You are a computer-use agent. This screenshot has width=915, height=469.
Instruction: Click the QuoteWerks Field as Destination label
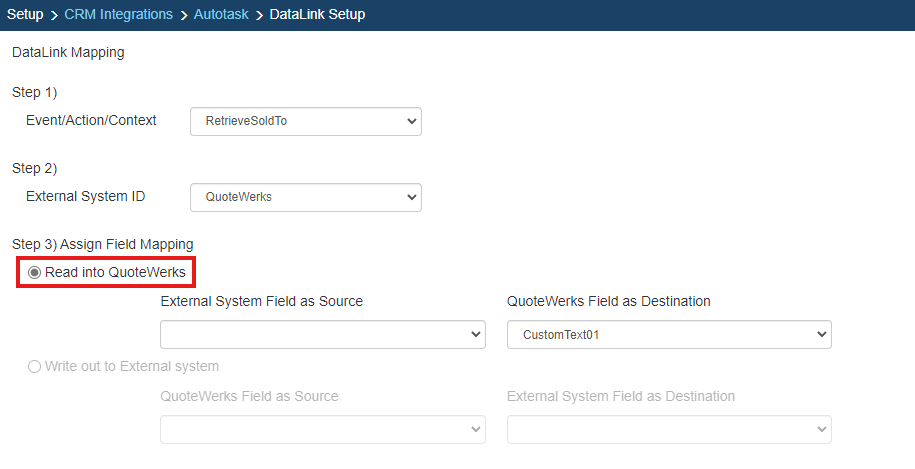pos(608,301)
